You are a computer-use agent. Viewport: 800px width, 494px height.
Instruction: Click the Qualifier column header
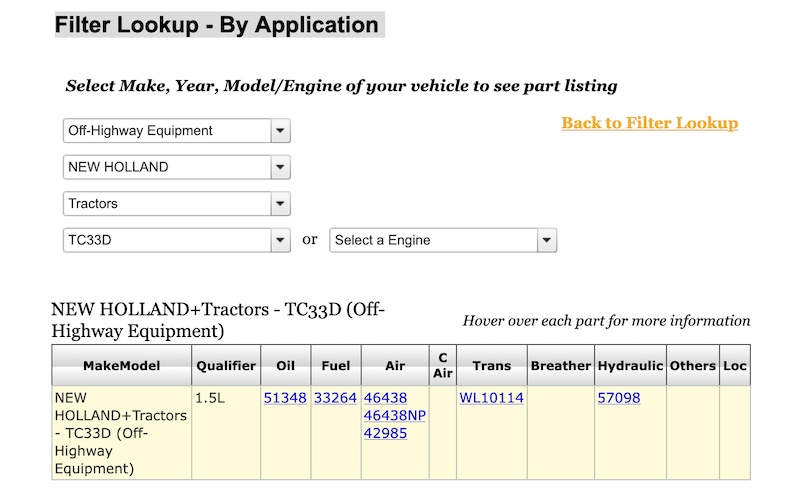click(226, 366)
